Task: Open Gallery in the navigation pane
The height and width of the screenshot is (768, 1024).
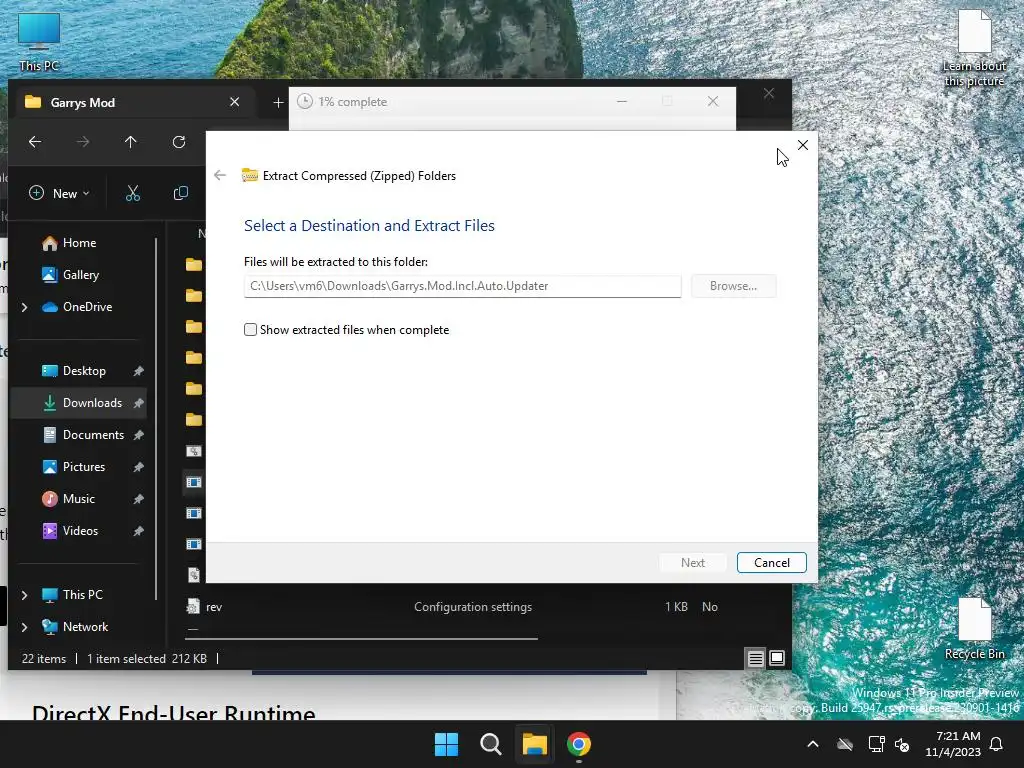Action: pos(80,275)
